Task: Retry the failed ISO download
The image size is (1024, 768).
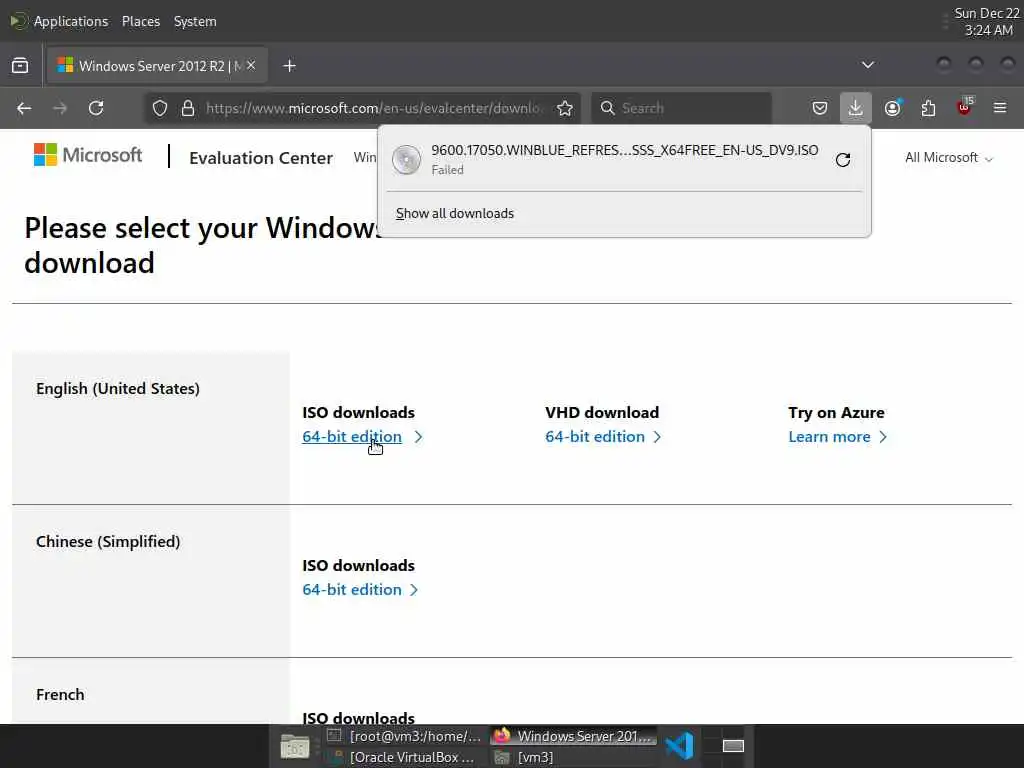Action: [x=842, y=160]
